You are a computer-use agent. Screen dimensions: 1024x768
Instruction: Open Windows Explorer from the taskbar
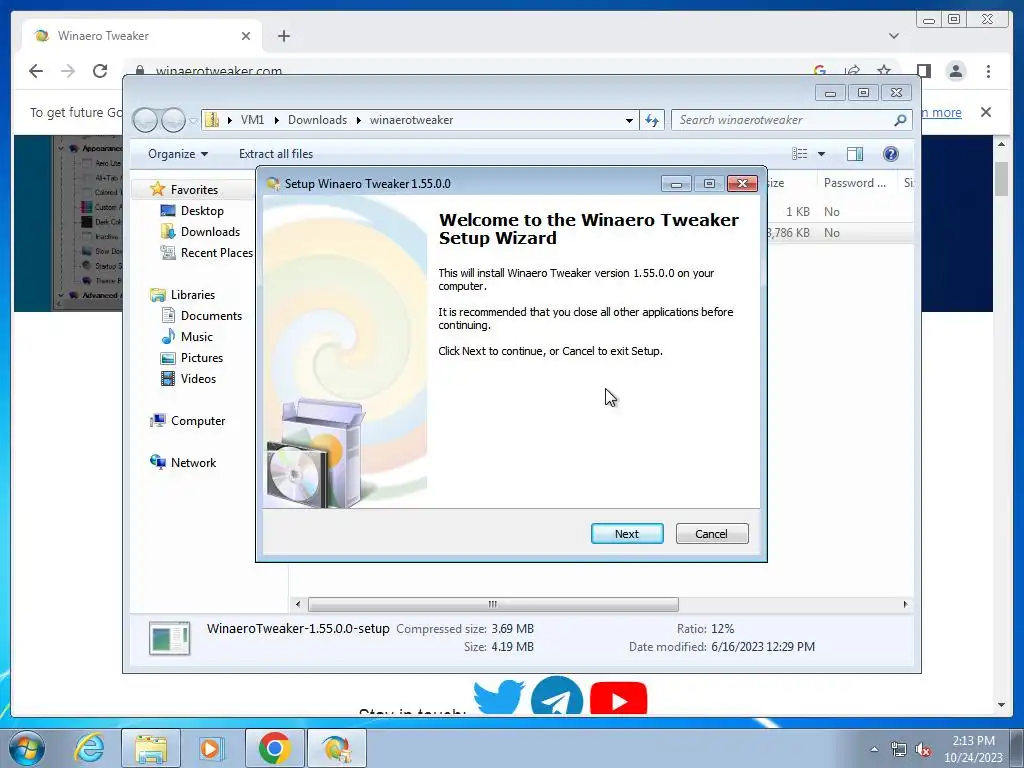[x=151, y=748]
